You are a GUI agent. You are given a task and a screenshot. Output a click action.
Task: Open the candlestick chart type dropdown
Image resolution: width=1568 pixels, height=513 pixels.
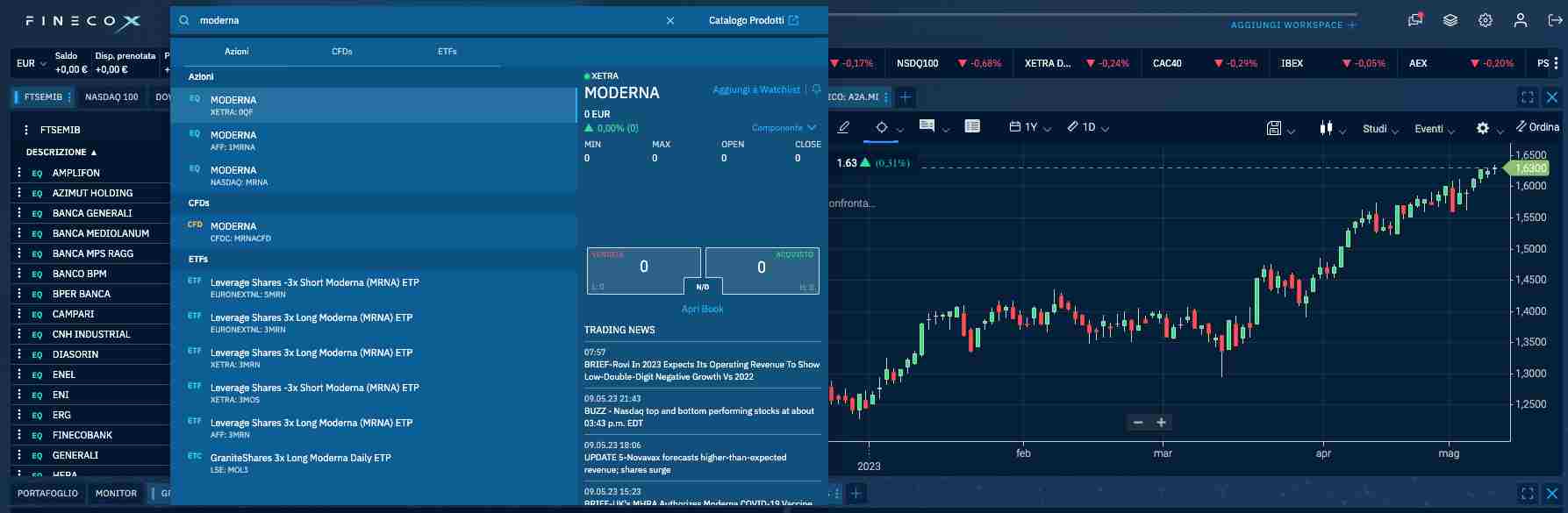tap(1332, 128)
